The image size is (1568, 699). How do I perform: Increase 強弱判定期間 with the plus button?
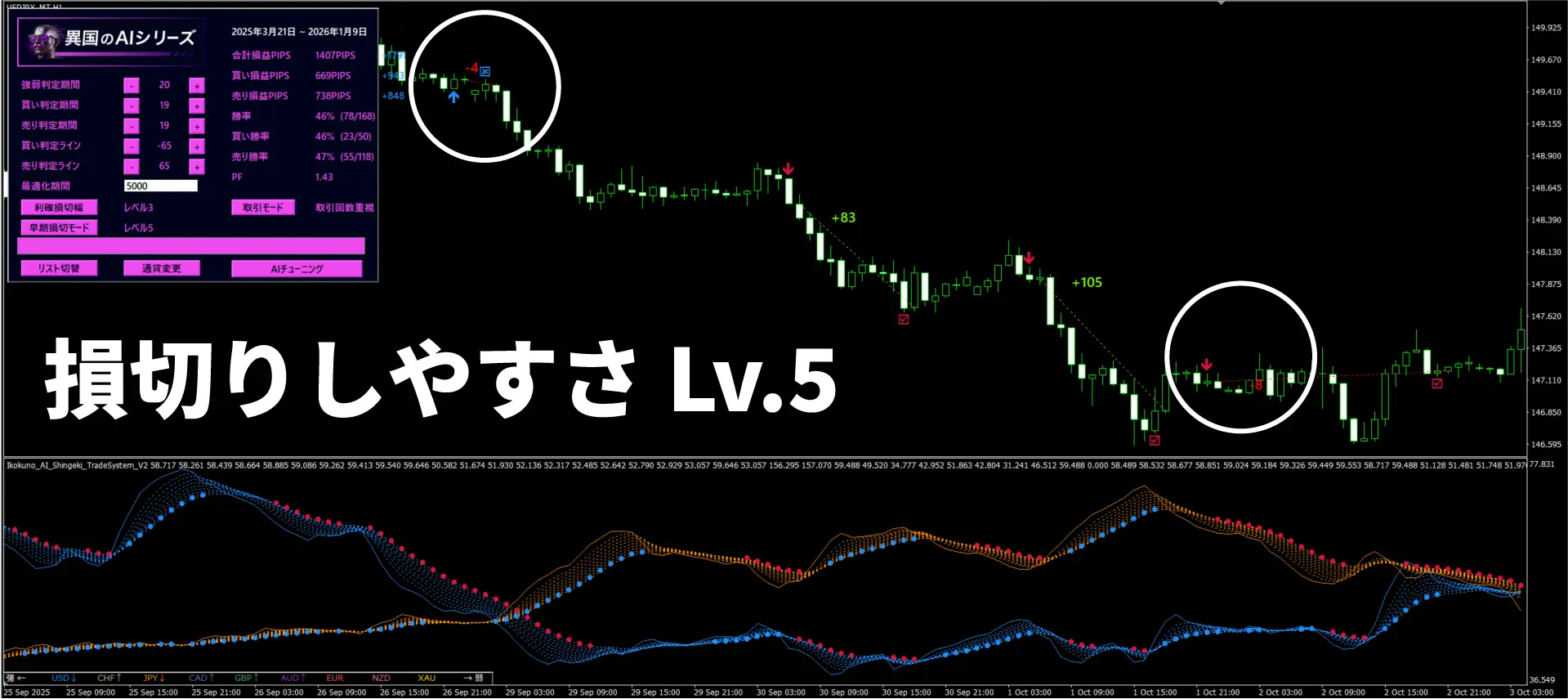(196, 86)
